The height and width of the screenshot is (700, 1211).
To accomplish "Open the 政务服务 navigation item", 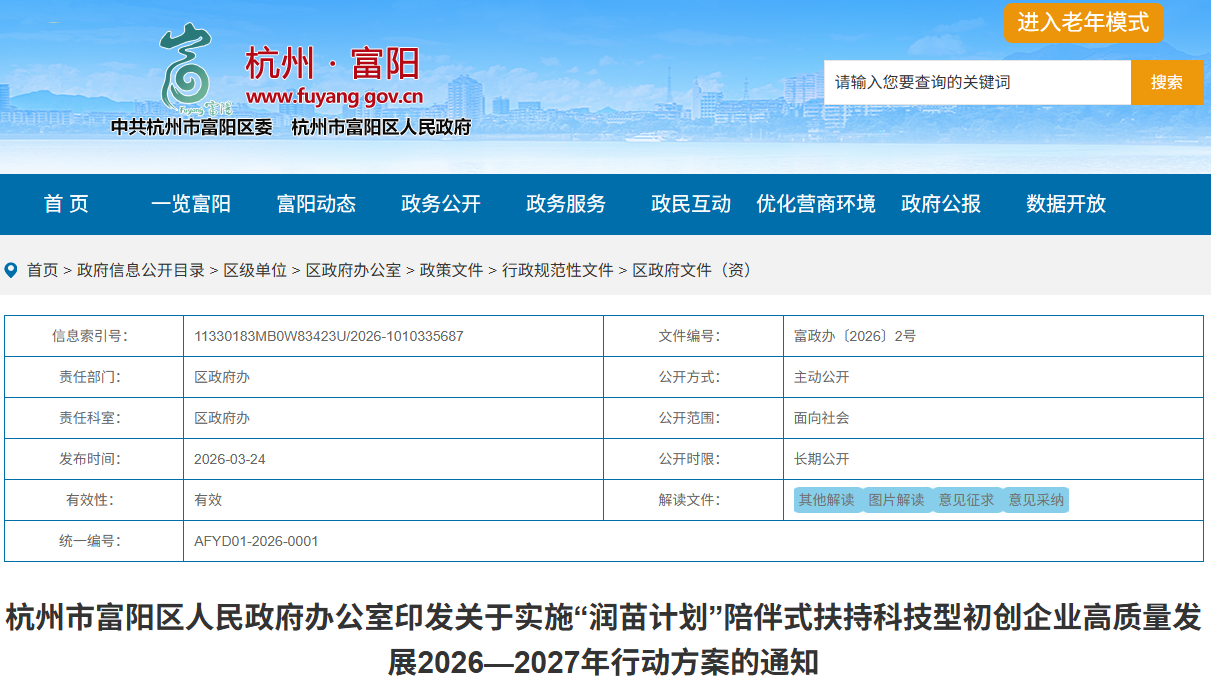I will pyautogui.click(x=566, y=204).
